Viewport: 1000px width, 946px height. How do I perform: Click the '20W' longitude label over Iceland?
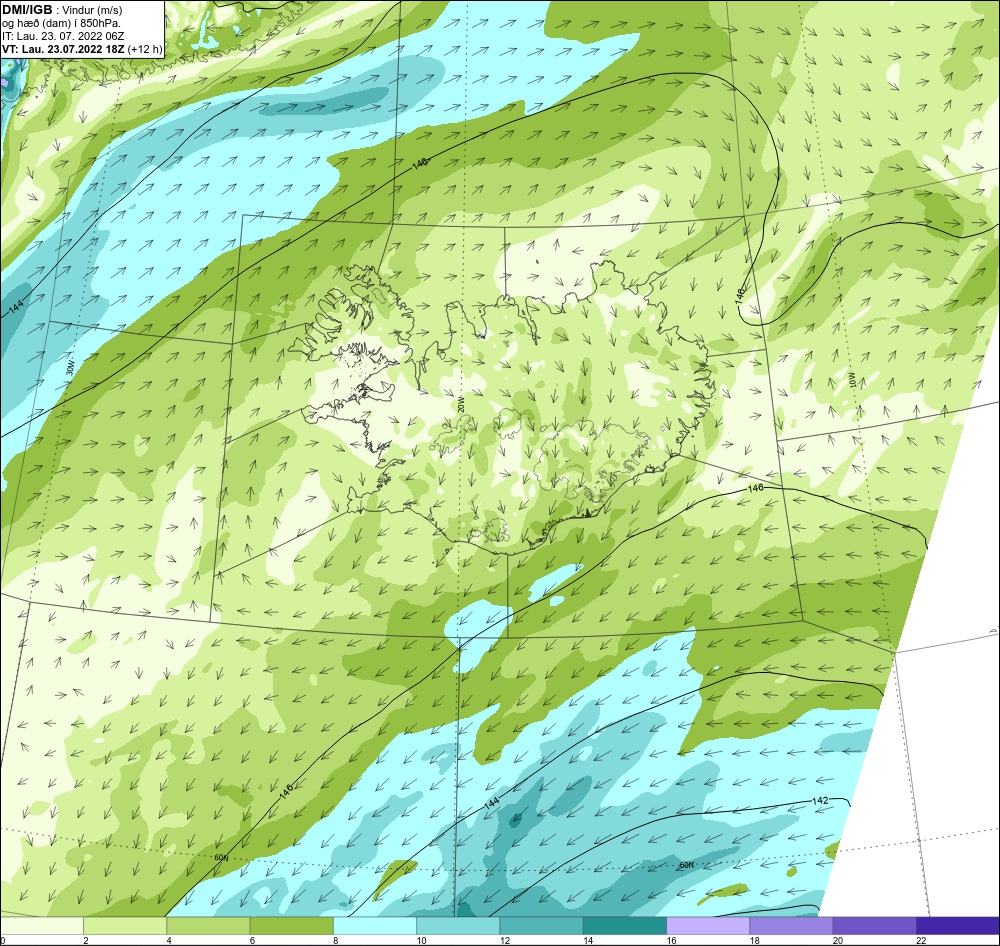point(461,404)
